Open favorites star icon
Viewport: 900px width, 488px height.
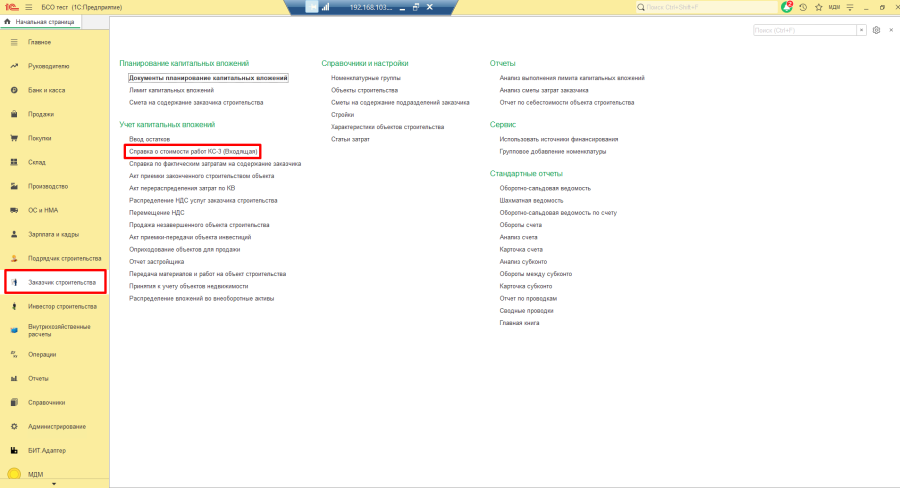click(x=817, y=7)
